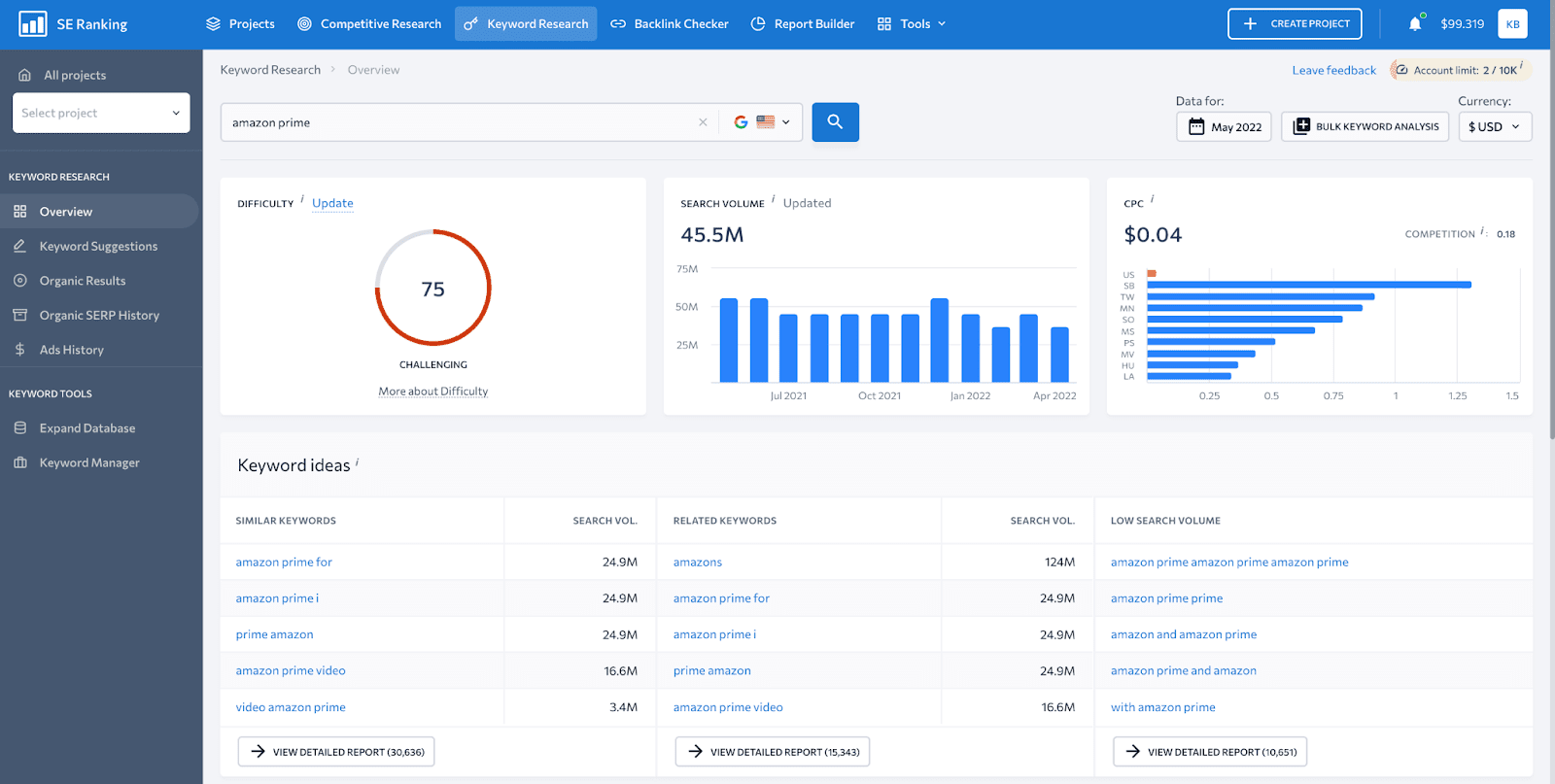Screen dimensions: 1555x784
Task: Clear the amazon prime search field
Action: click(x=703, y=122)
